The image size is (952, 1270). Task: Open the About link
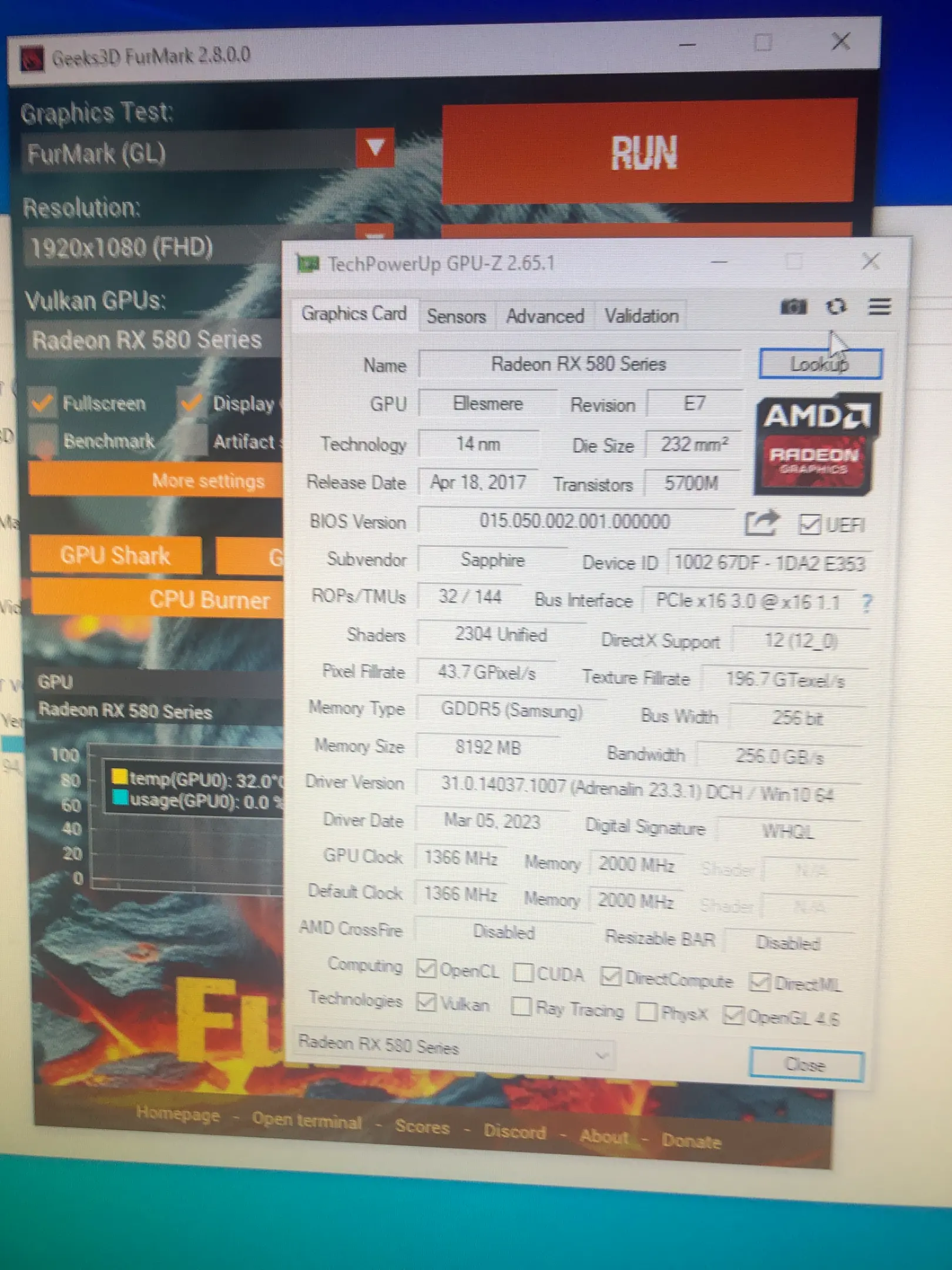(x=604, y=1136)
